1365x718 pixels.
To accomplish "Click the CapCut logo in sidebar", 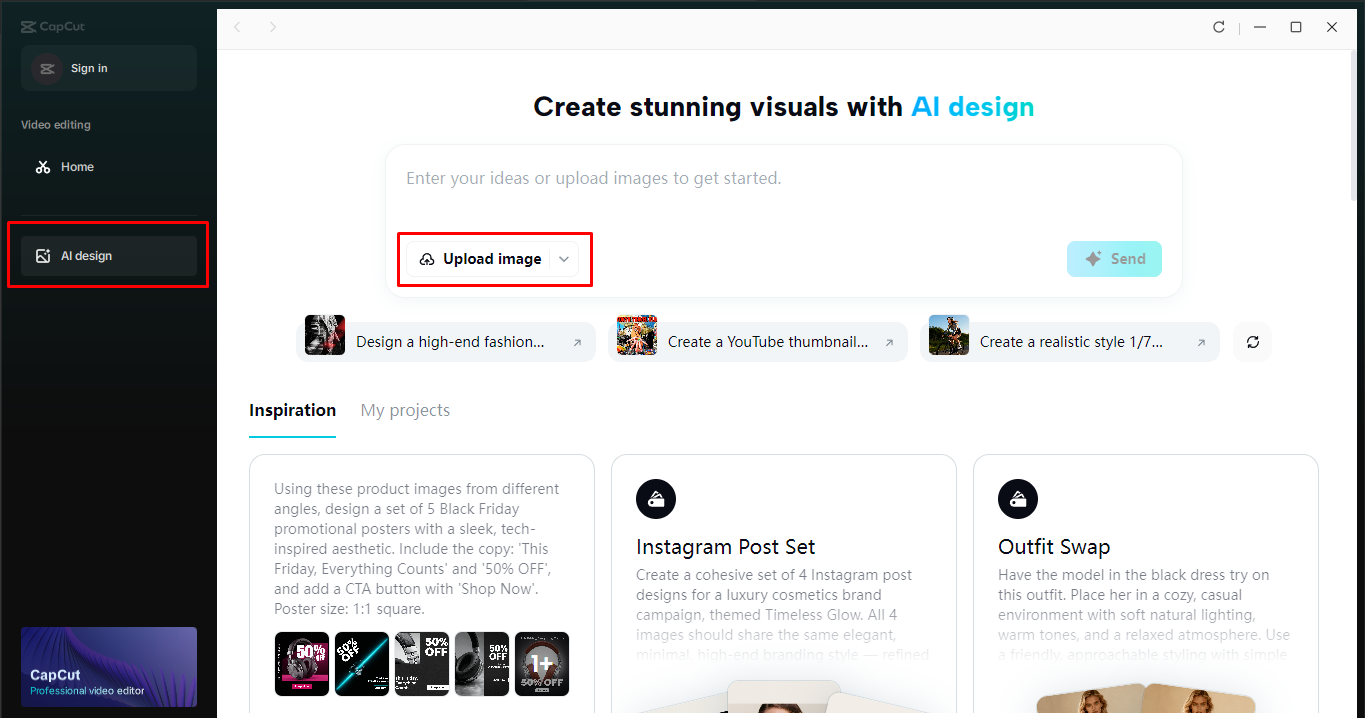I will 53,27.
